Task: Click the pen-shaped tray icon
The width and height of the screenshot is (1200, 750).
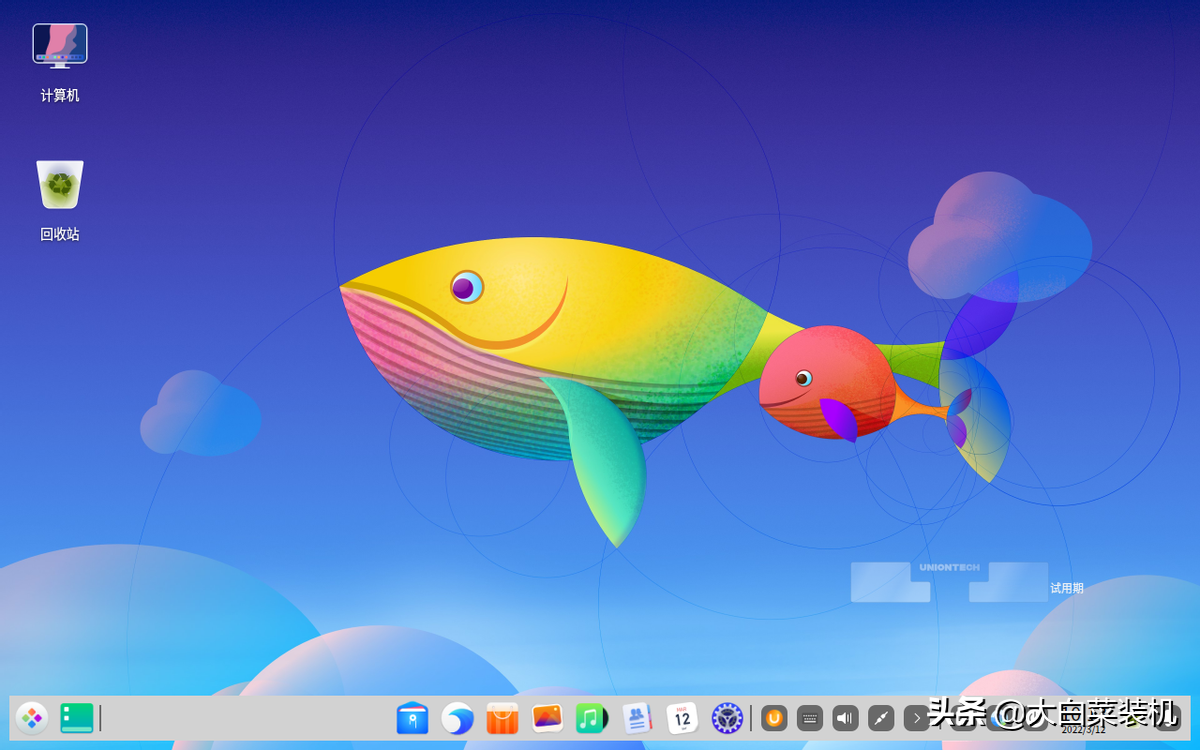Action: coord(881,717)
